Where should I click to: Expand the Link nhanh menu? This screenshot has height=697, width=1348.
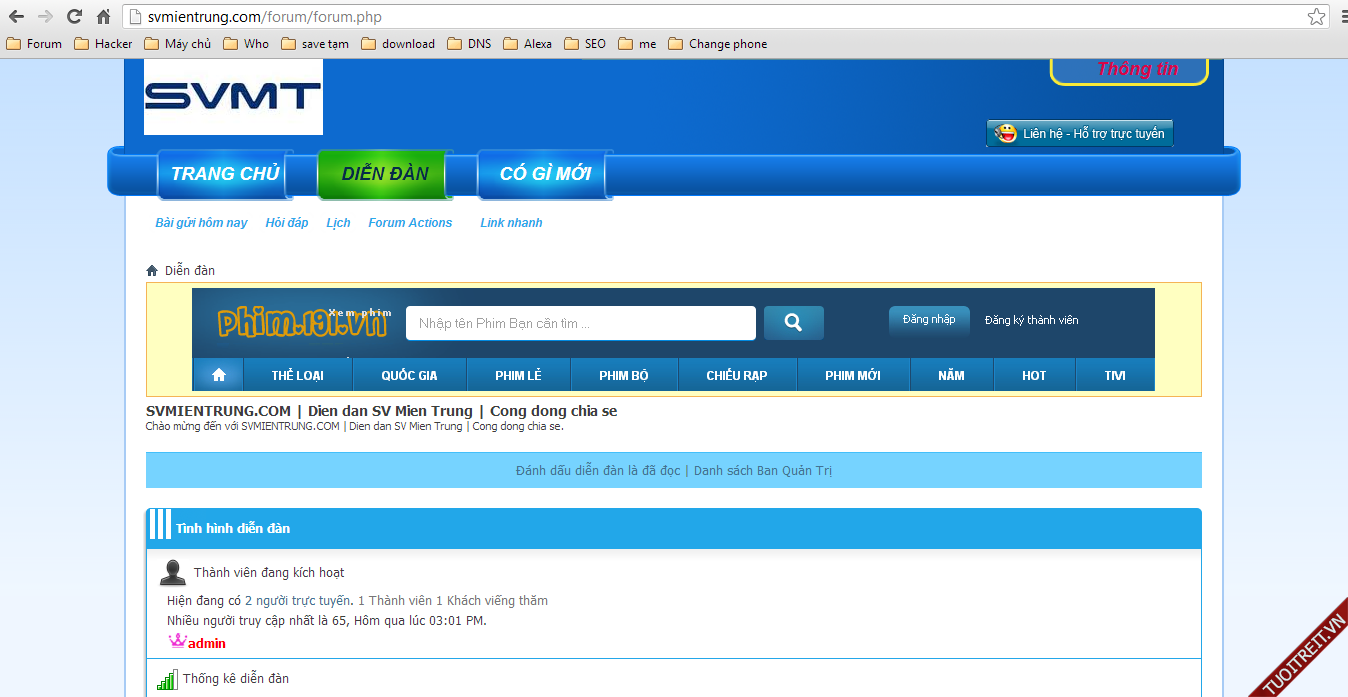(511, 223)
